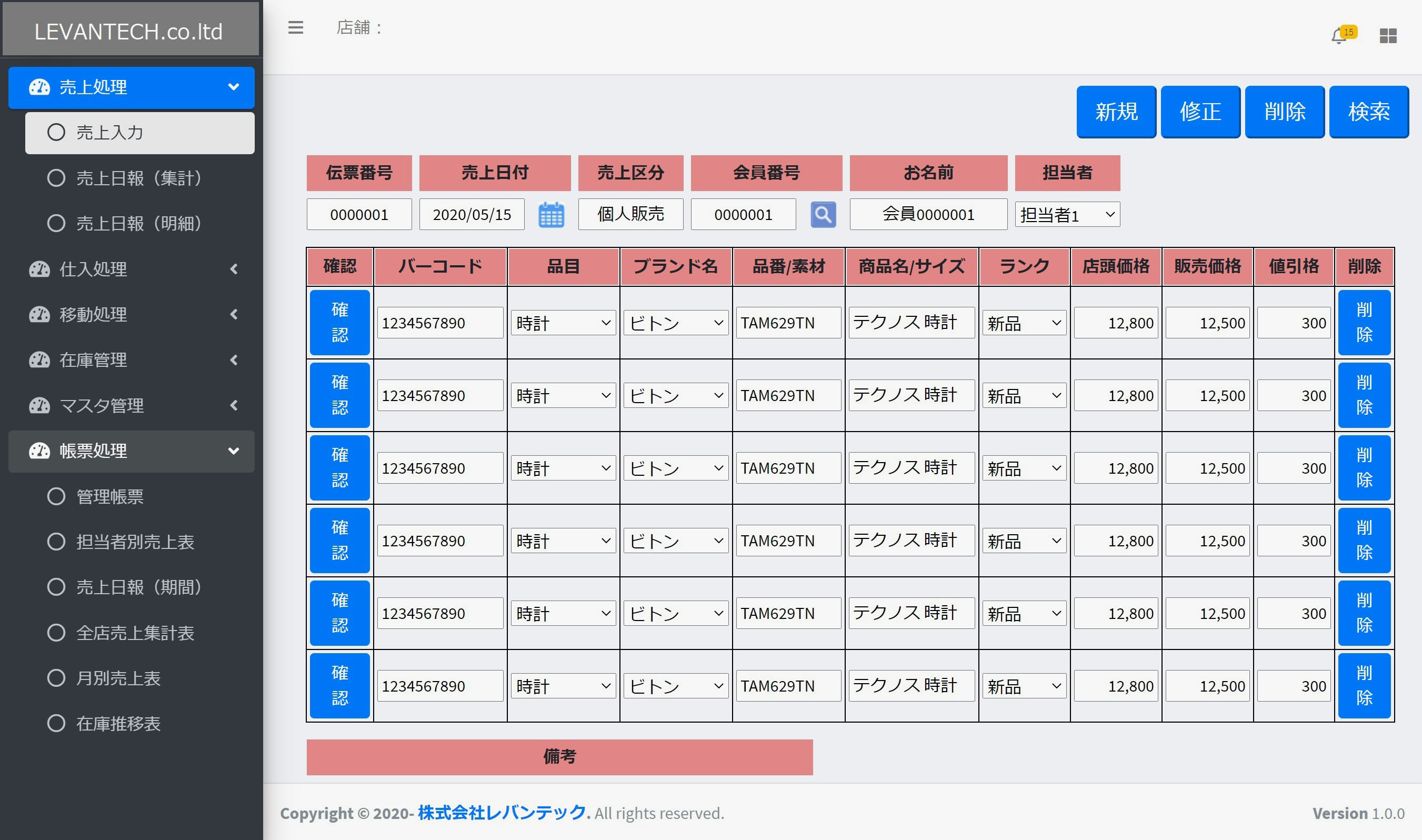Viewport: 1422px width, 840px height.
Task: Click 削除 button in last table row
Action: click(1364, 685)
